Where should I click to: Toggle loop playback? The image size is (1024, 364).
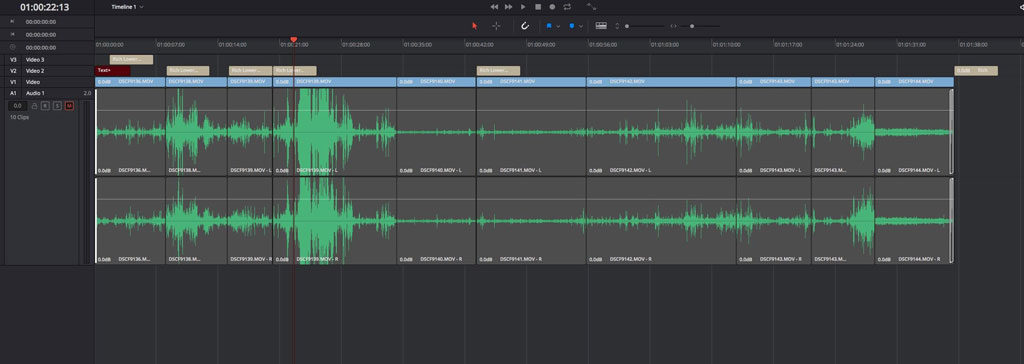click(567, 7)
